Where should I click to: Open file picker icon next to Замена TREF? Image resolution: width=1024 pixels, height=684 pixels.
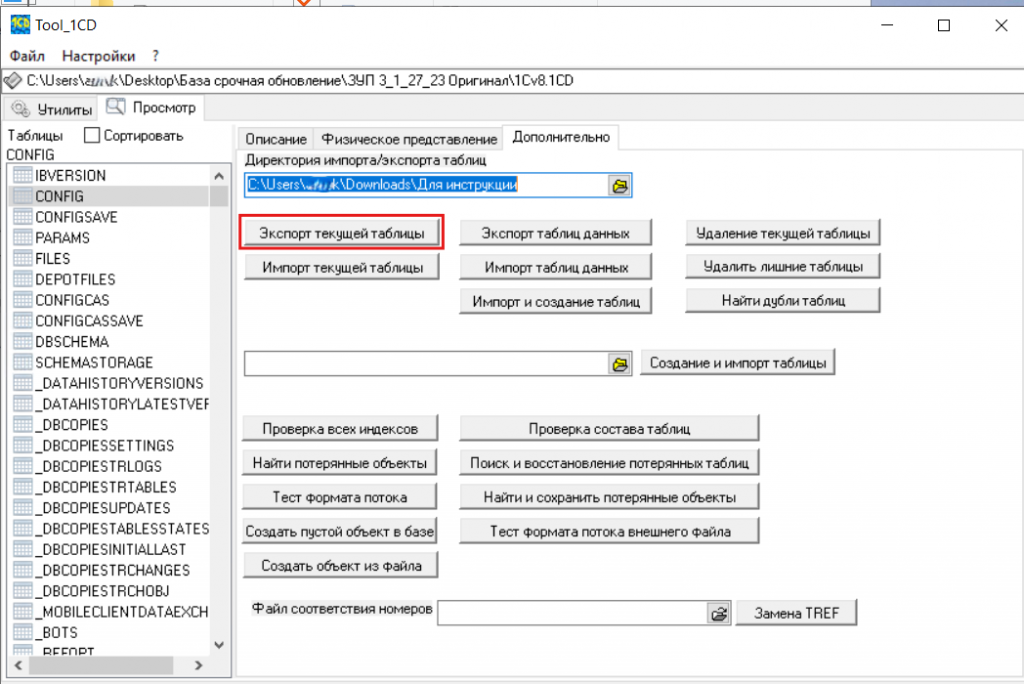pos(718,613)
